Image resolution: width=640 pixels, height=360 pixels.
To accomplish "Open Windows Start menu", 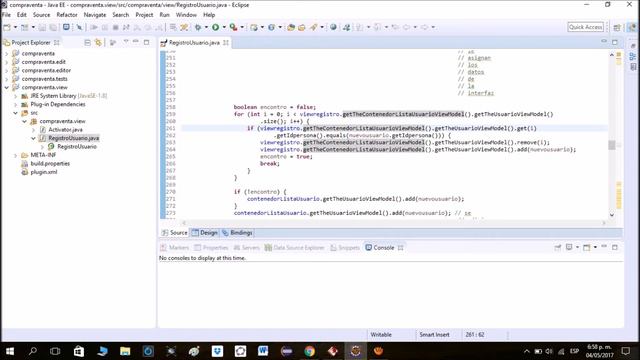I will pyautogui.click(x=10, y=351).
